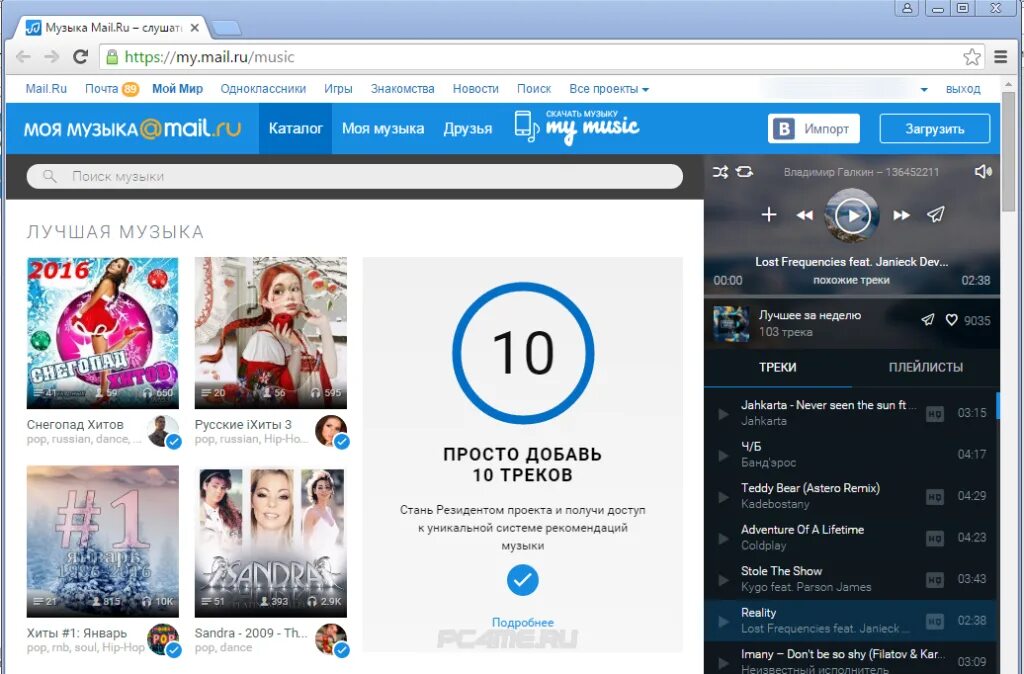Screen dimensions: 1024x674
Task: Click HQ badge on Teddy Bear track
Action: click(935, 496)
